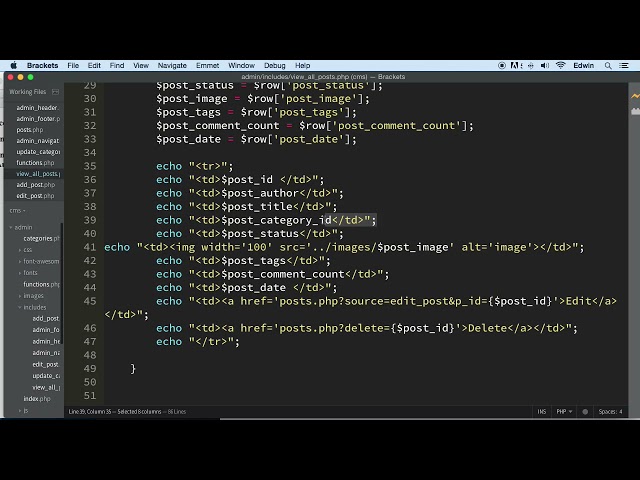Screen dimensions: 640x480
Task: Select edit_post.php in Working Files
Action: click(x=35, y=196)
